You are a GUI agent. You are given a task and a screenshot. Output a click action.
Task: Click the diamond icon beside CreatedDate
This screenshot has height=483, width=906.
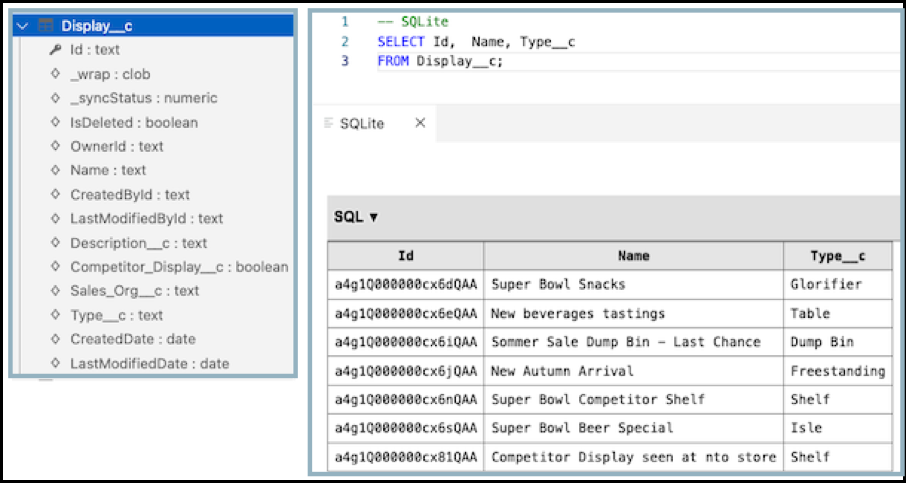pos(55,339)
